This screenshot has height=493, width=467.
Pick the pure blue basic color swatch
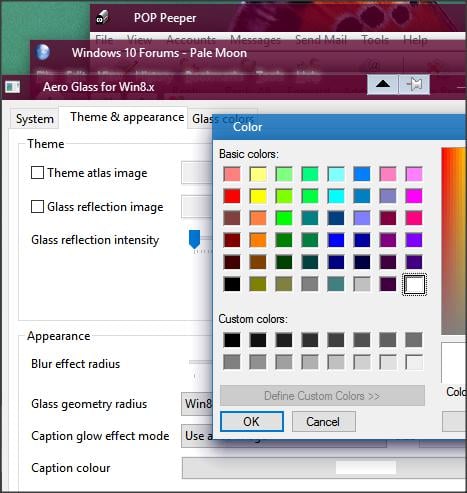[336, 240]
